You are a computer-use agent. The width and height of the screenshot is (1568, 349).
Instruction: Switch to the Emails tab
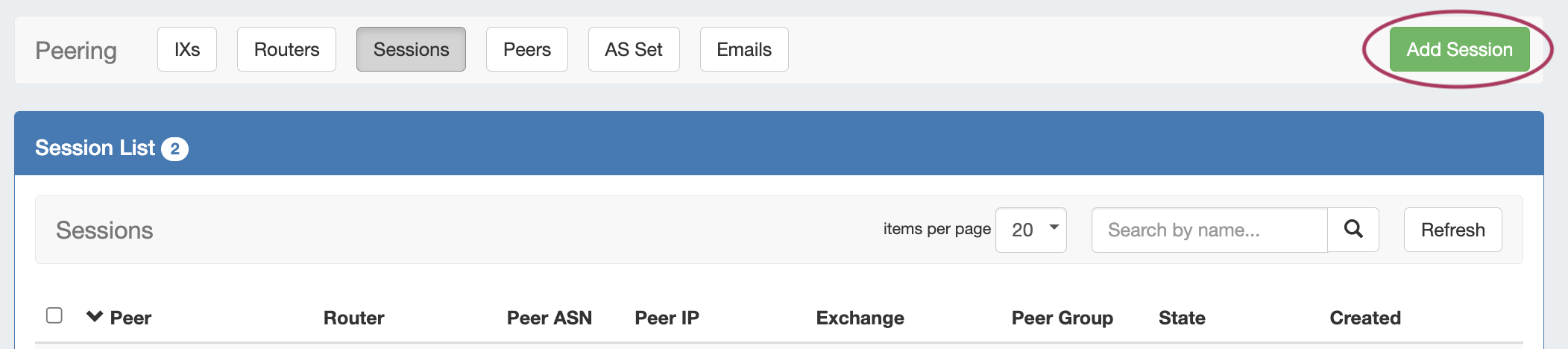(743, 49)
